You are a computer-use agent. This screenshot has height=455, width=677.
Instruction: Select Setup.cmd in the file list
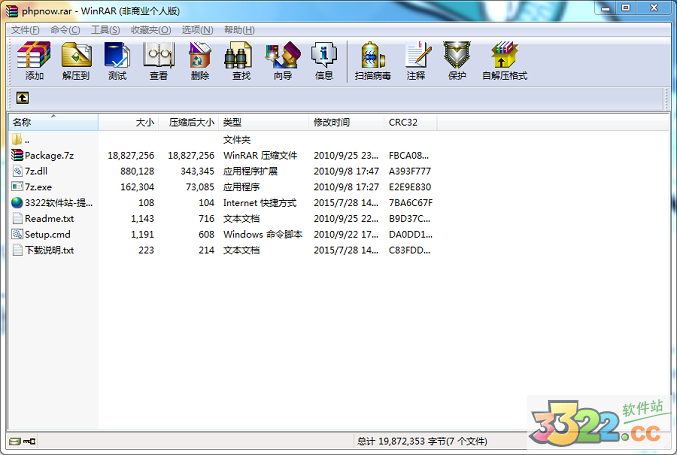(x=47, y=234)
